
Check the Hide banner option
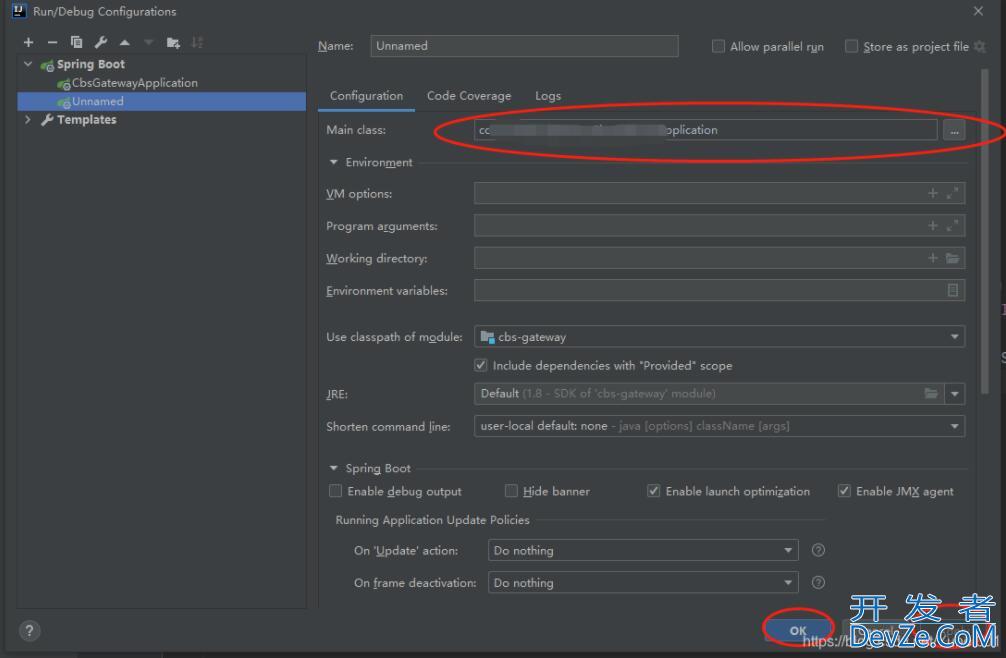[511, 491]
